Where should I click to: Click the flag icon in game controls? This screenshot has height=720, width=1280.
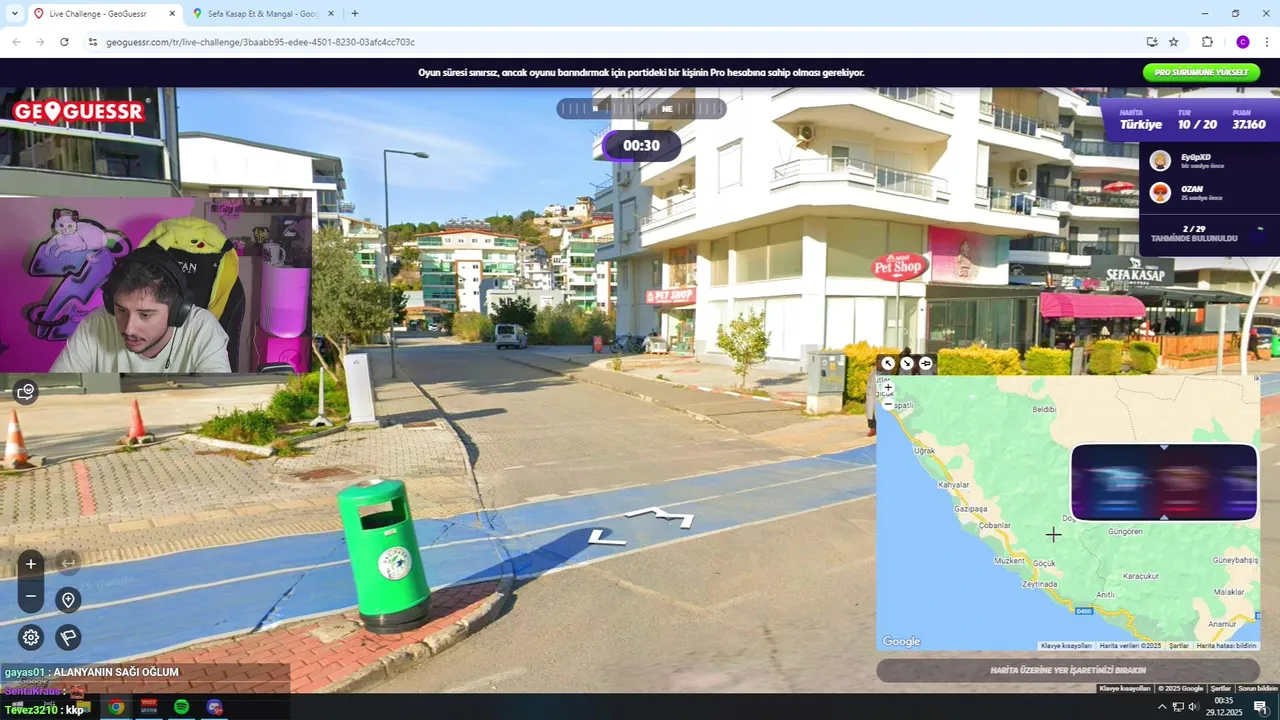pos(68,637)
